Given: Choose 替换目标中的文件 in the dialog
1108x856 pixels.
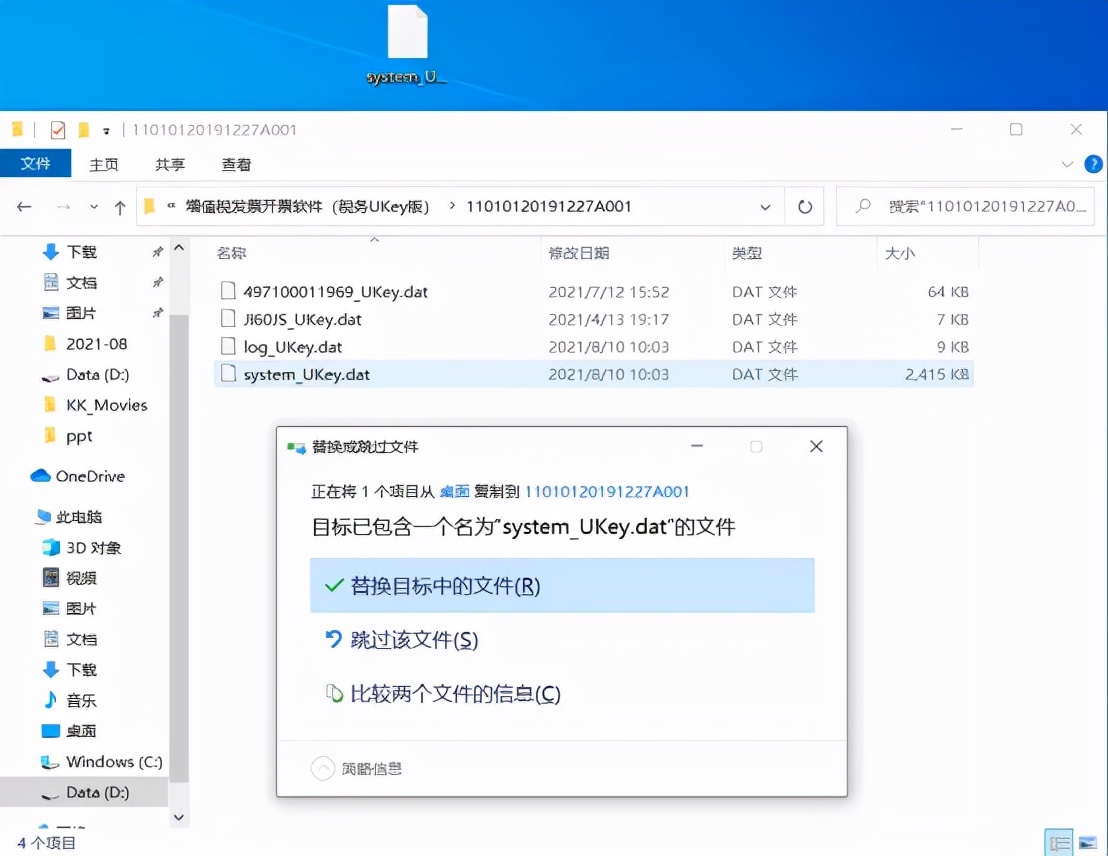Looking at the screenshot, I should [x=446, y=586].
